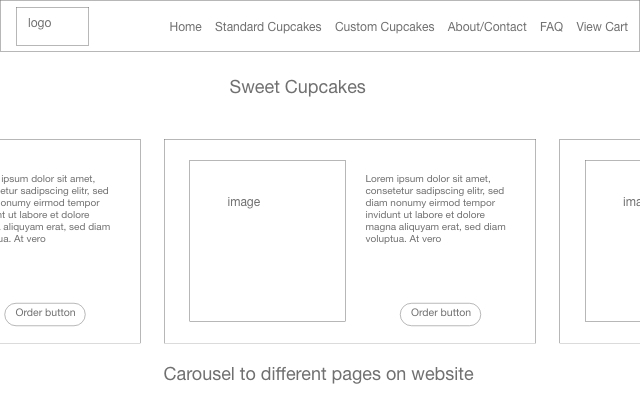Open the Home navigation link
The height and width of the screenshot is (400, 640).
coord(185,27)
